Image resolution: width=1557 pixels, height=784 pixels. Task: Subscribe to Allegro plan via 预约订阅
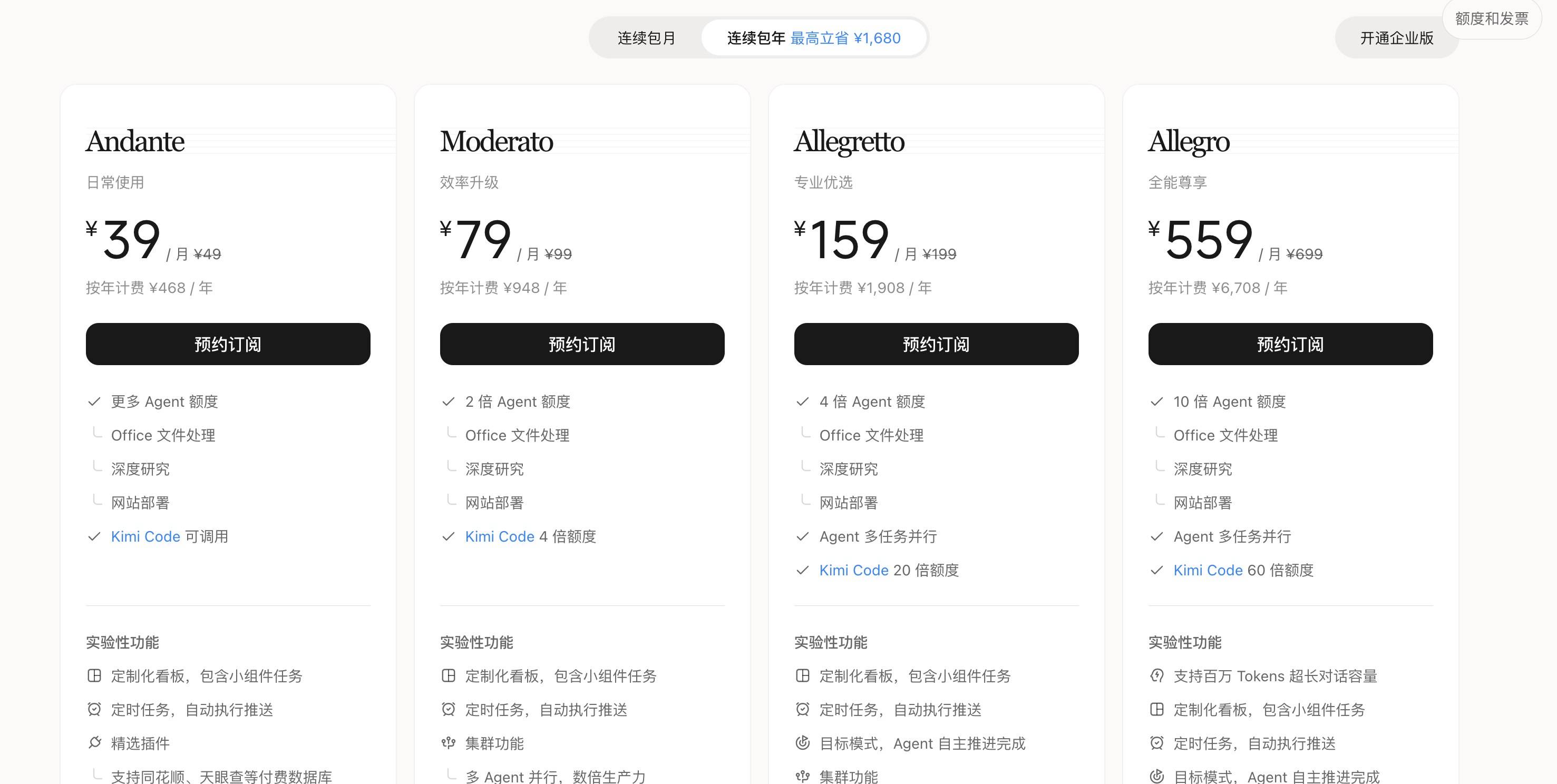(x=1290, y=344)
